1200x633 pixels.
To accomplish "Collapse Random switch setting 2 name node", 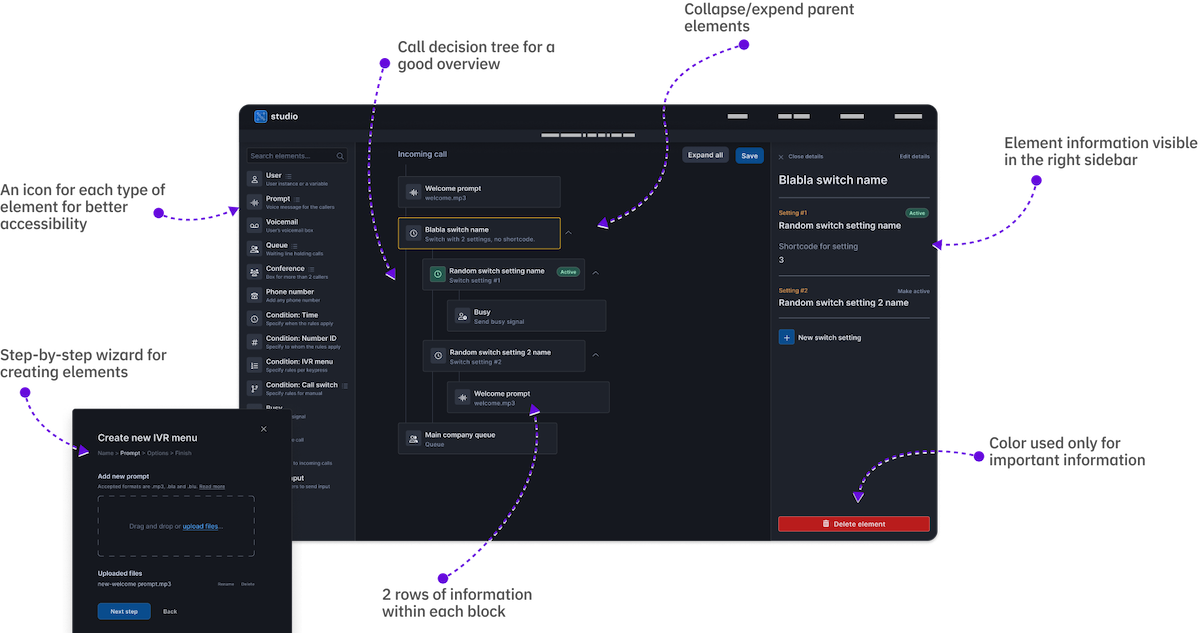I will click(596, 355).
